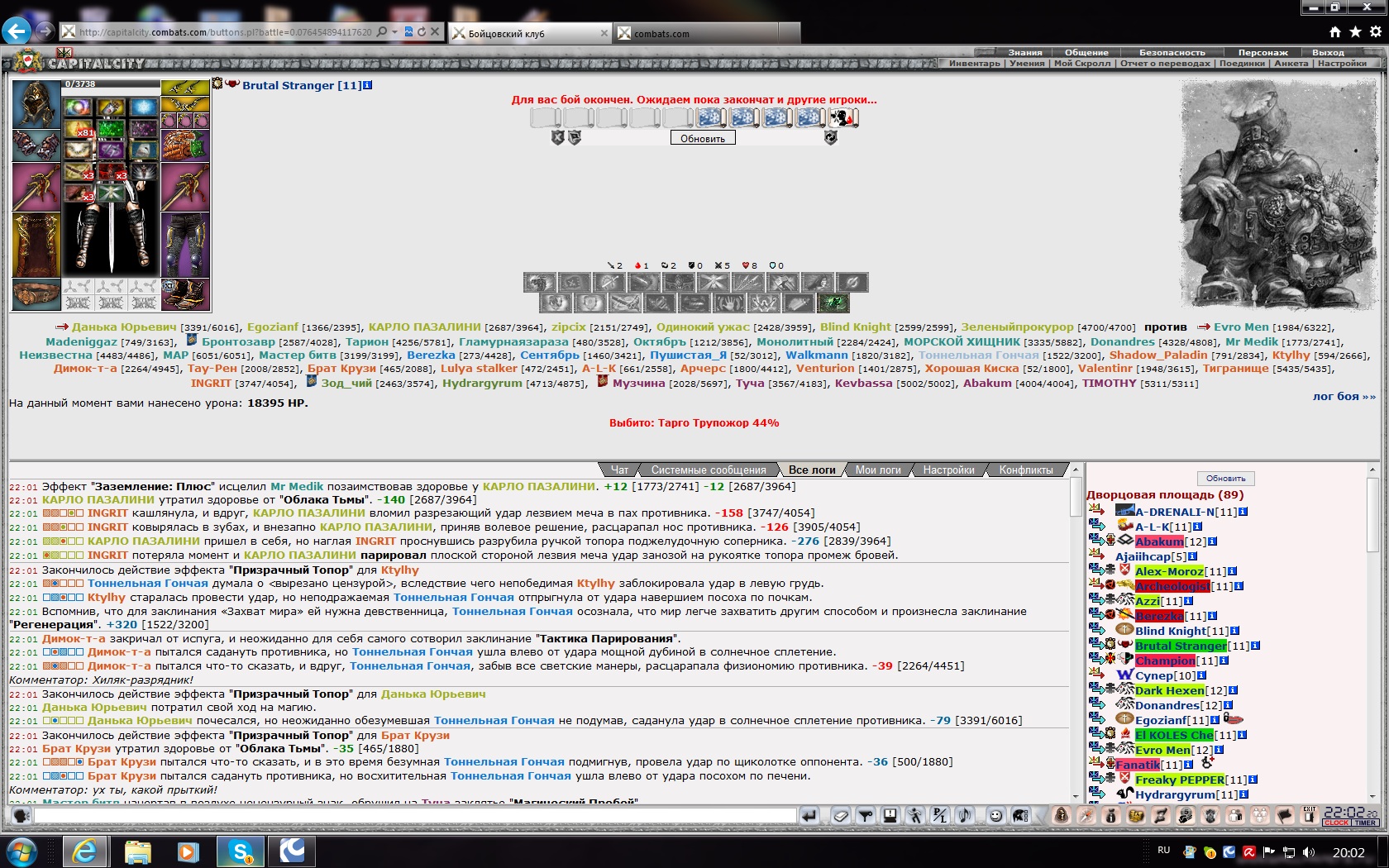Open the smiley emoticons picker
This screenshot has height=868, width=1389.
pos(996,816)
